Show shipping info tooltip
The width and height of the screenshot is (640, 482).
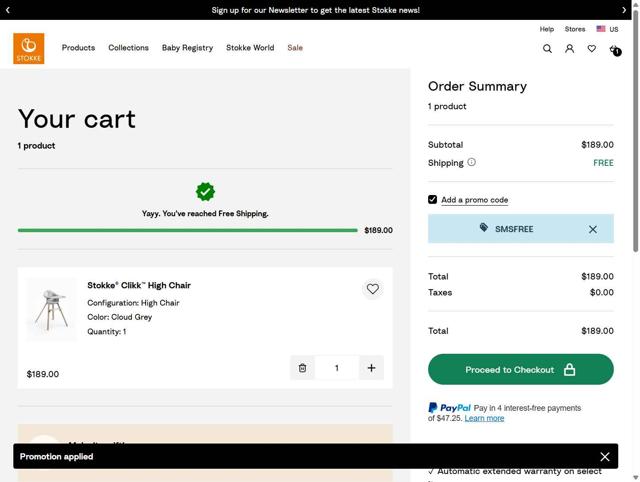[x=472, y=162]
